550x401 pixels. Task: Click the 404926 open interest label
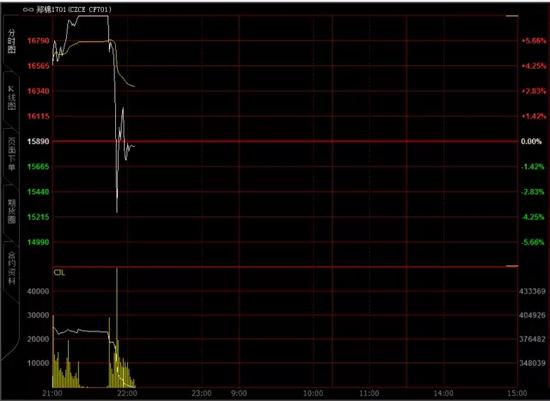(x=532, y=315)
